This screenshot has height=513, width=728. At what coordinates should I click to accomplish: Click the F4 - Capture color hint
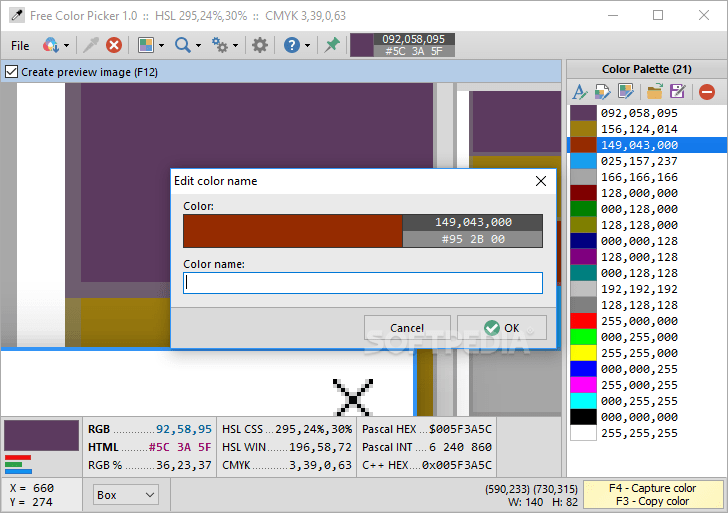[652, 488]
